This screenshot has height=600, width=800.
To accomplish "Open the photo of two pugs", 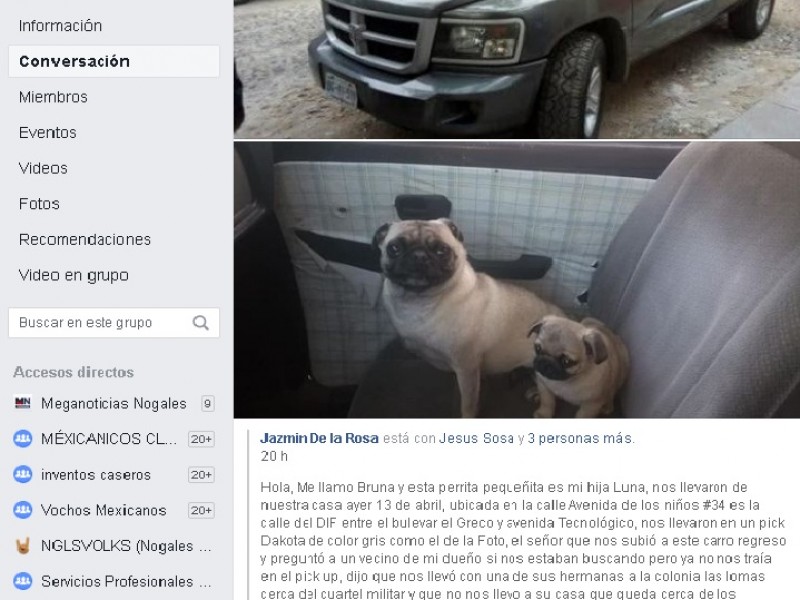I will 517,280.
